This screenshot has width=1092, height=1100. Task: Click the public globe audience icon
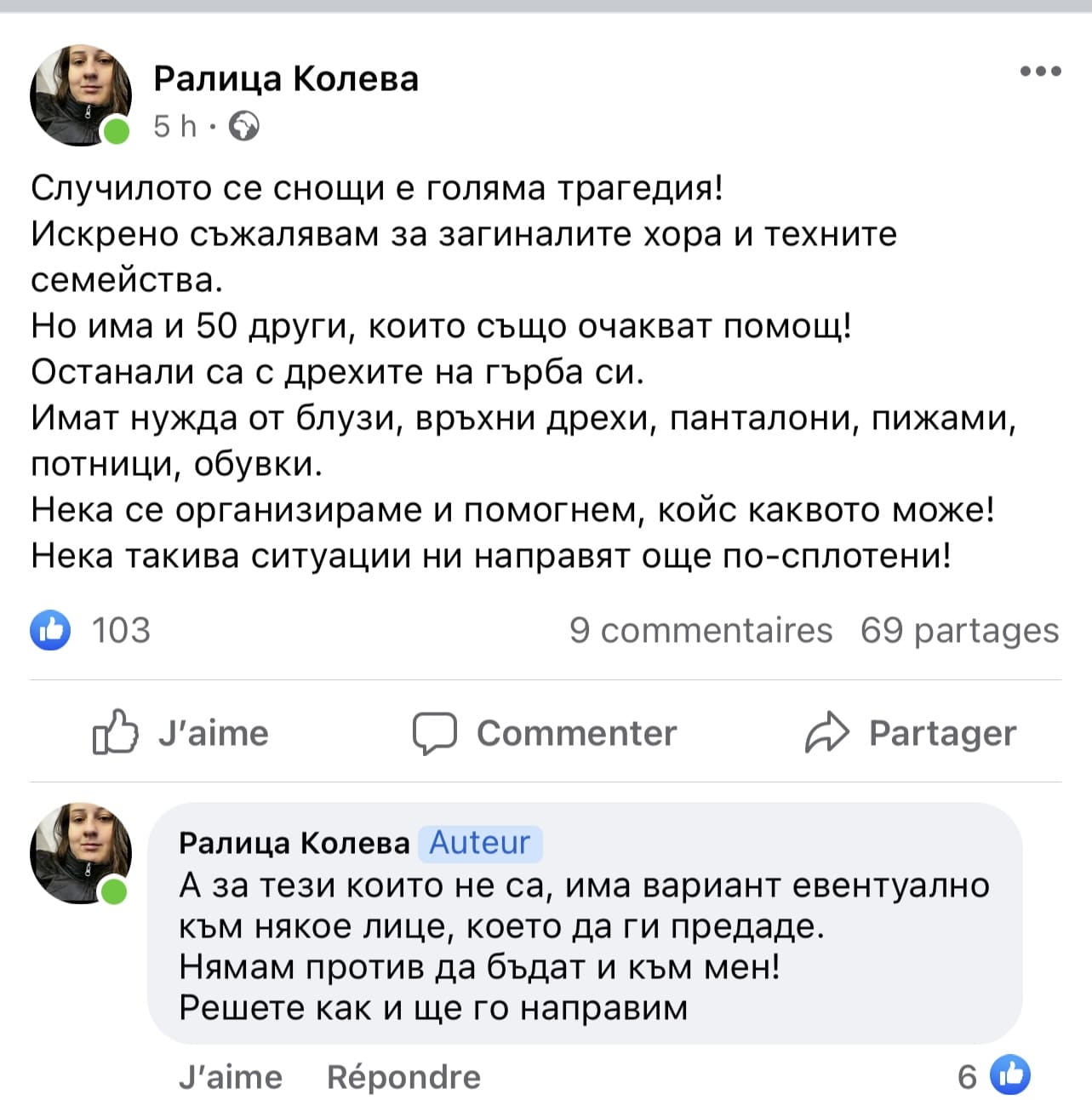[x=244, y=126]
